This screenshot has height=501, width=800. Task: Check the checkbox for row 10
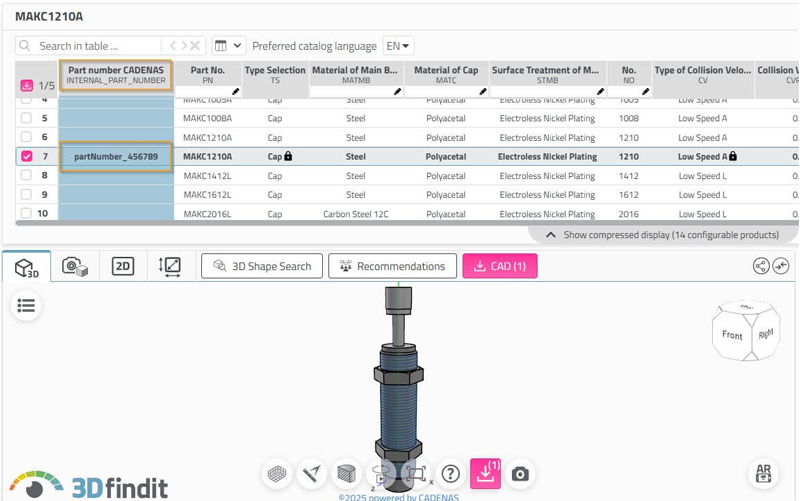coord(26,213)
